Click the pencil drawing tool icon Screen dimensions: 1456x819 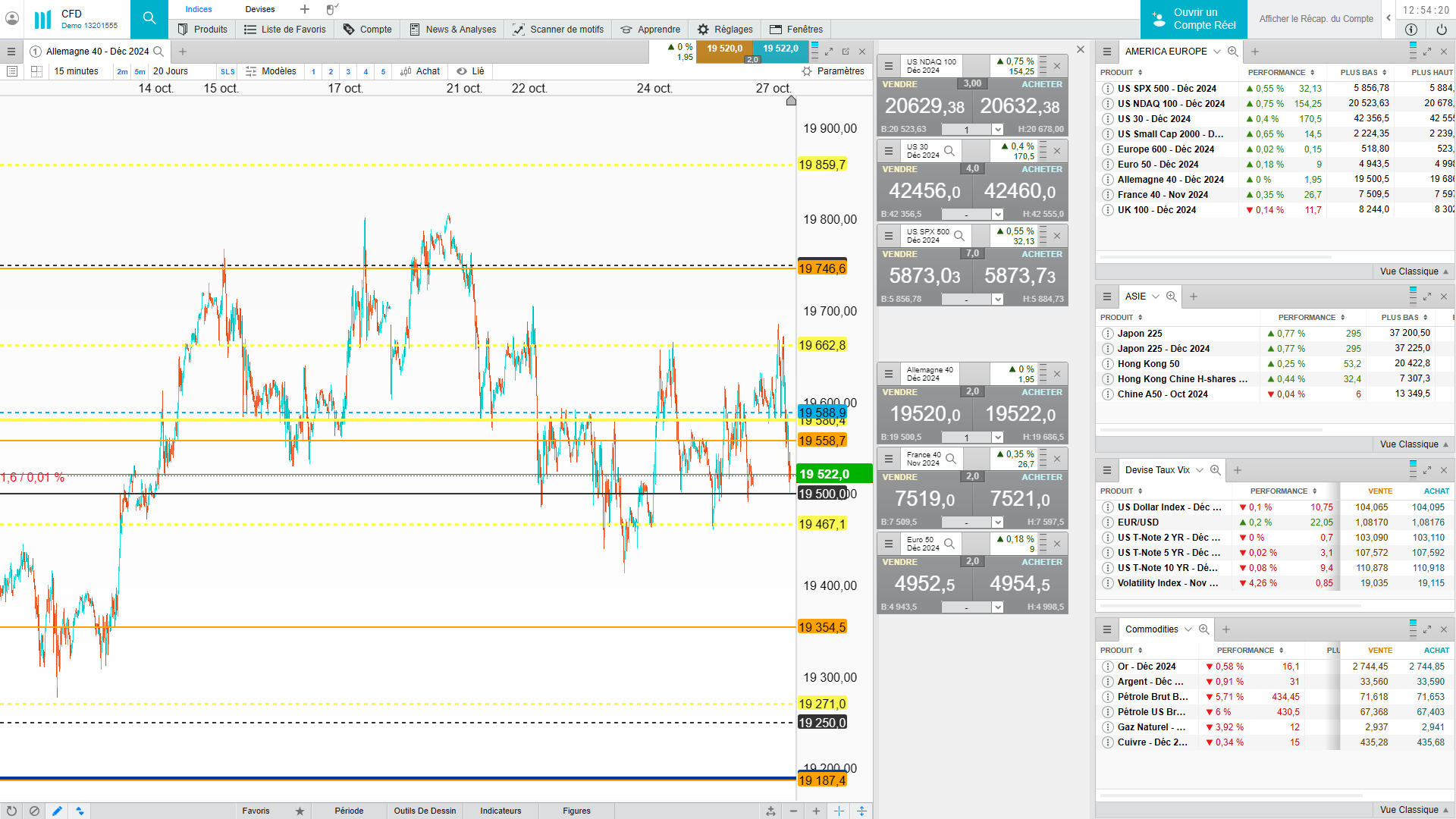click(x=57, y=811)
